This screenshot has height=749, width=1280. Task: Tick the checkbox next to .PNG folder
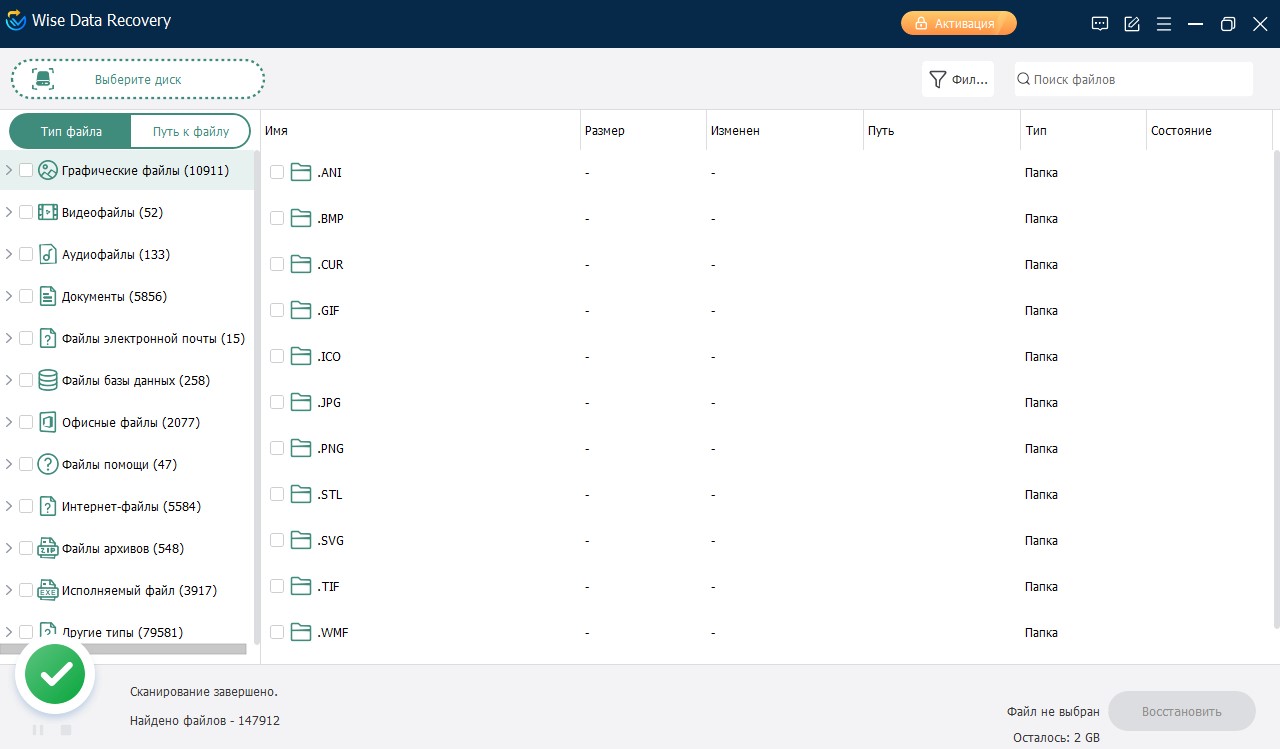pyautogui.click(x=277, y=449)
